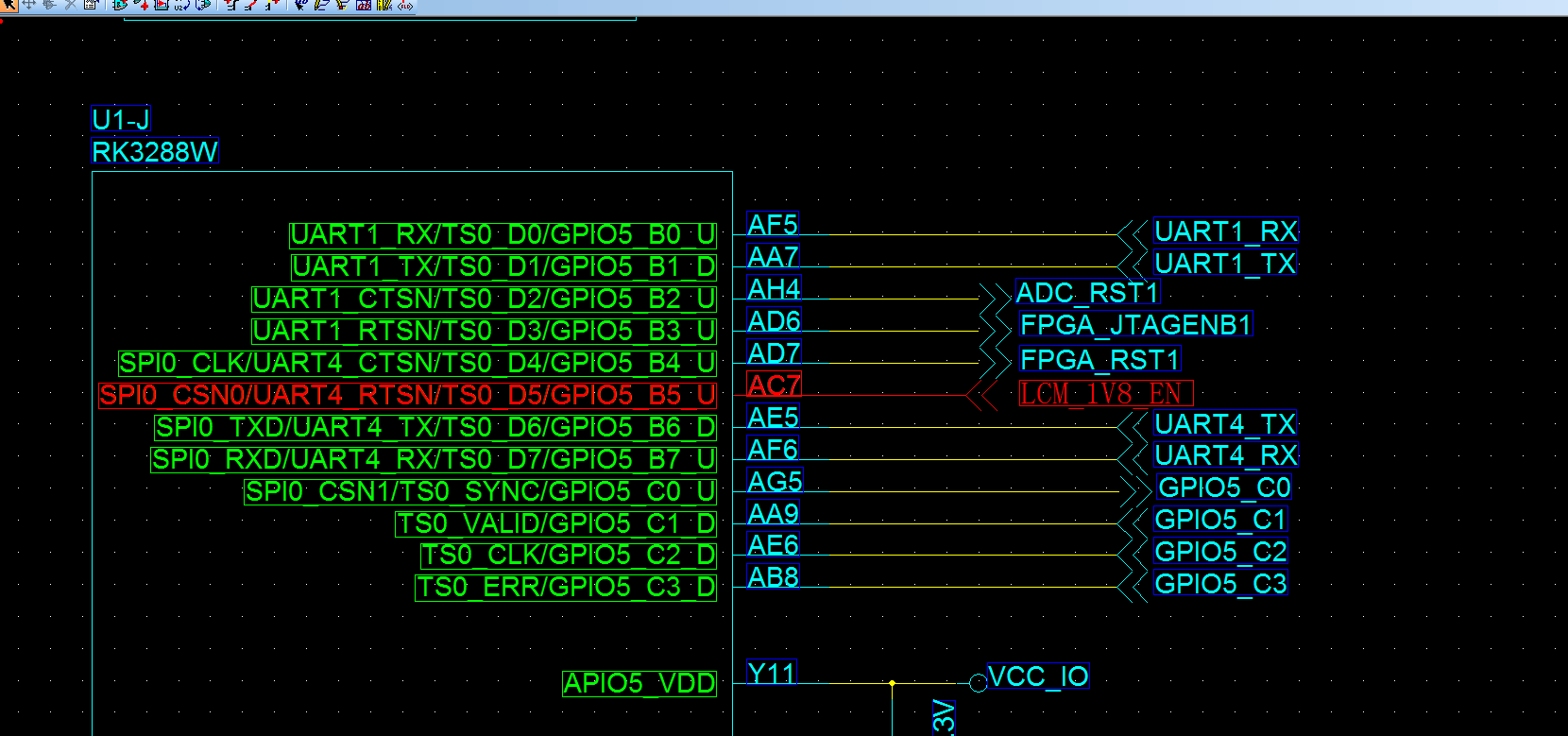Select red pin label SPI0_CSN0/UART4_RTSN/TS0_D5/GPIO5_B5_U
This screenshot has height=736, width=1568.
pyautogui.click(x=408, y=396)
